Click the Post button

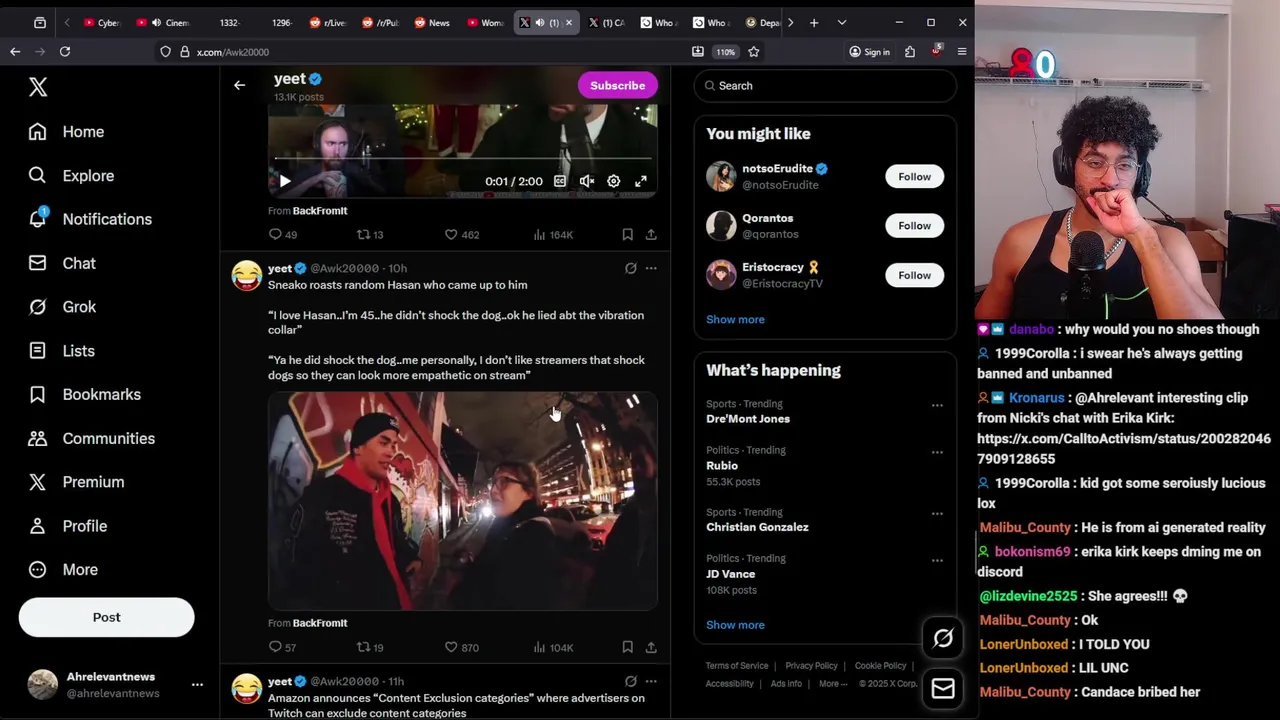[x=106, y=617]
